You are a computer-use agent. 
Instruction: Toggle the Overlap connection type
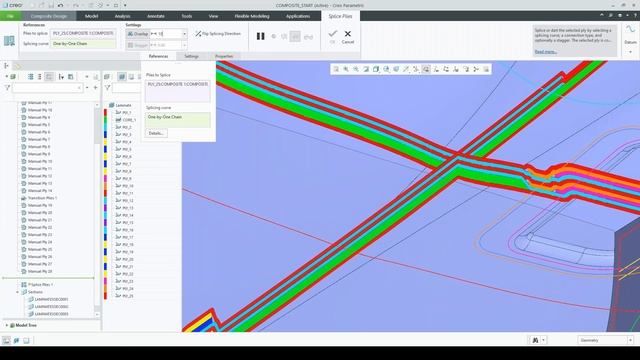click(x=138, y=33)
